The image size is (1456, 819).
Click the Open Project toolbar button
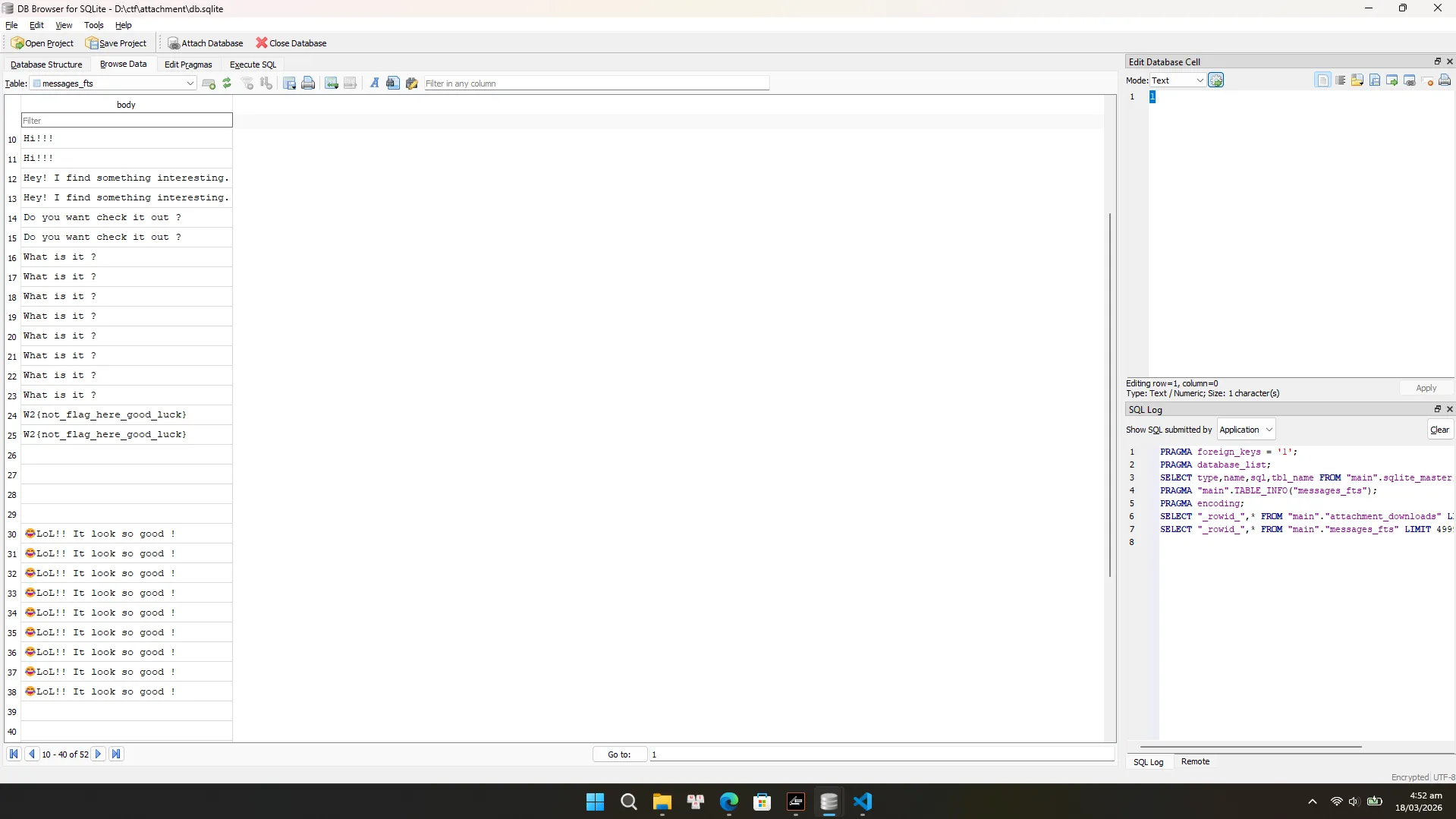pyautogui.click(x=42, y=43)
